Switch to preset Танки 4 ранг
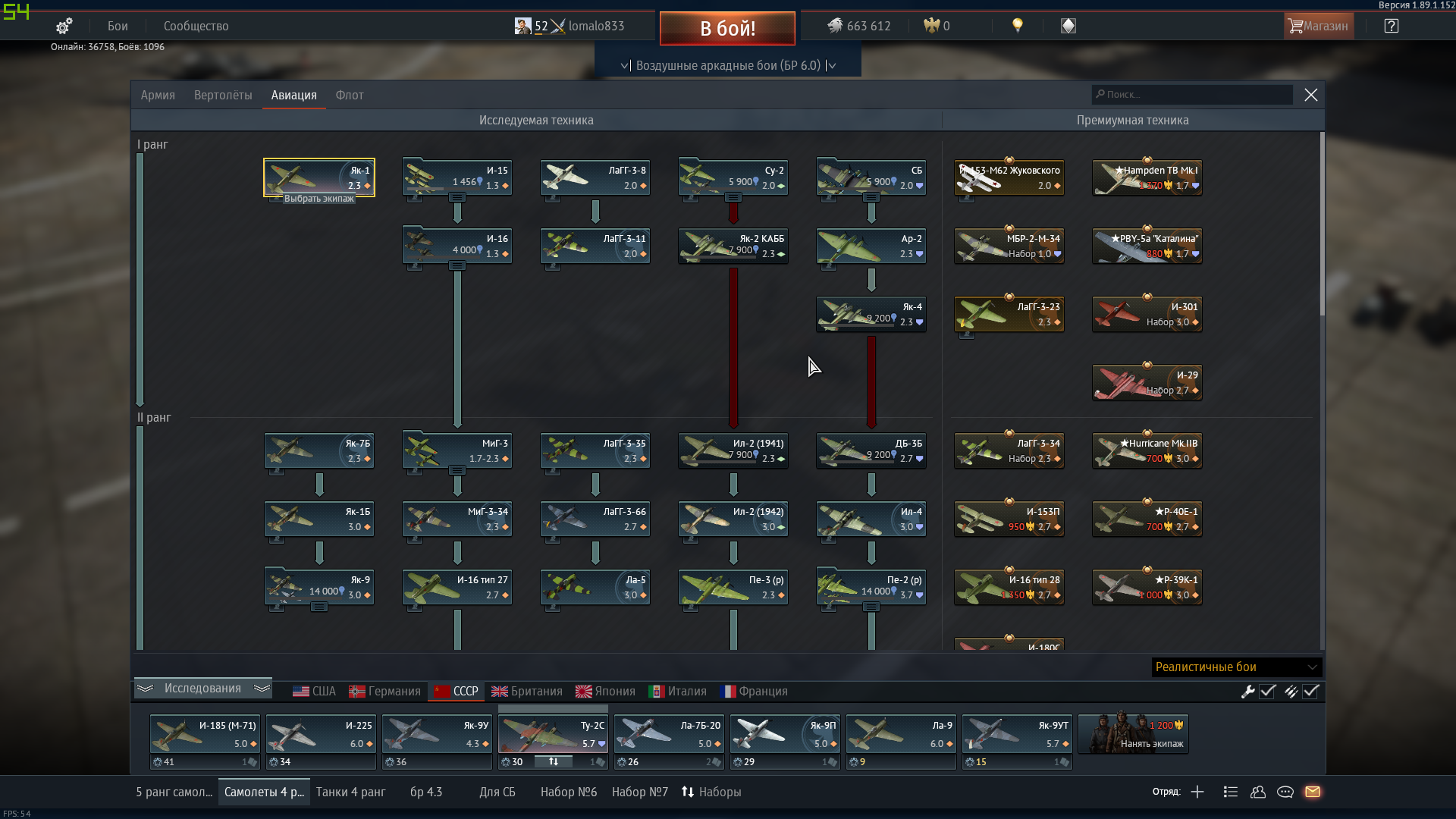 [351, 792]
